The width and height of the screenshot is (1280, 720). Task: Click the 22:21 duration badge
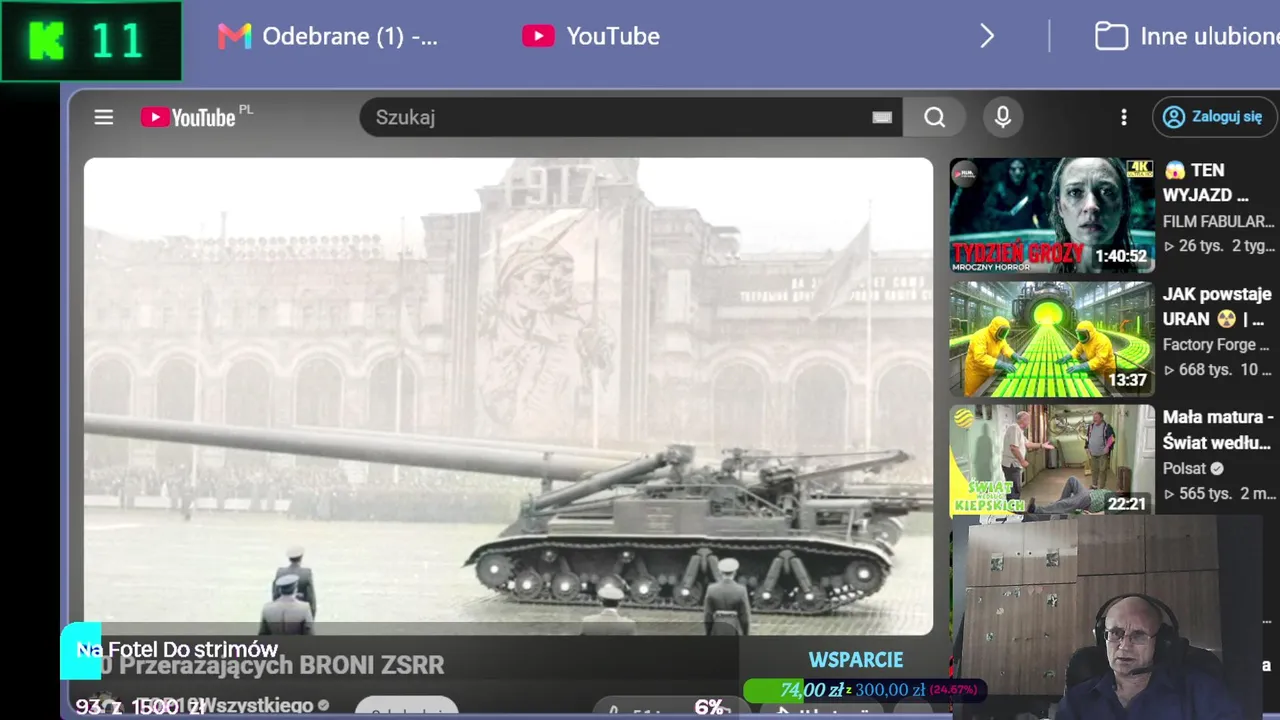[x=1126, y=504]
